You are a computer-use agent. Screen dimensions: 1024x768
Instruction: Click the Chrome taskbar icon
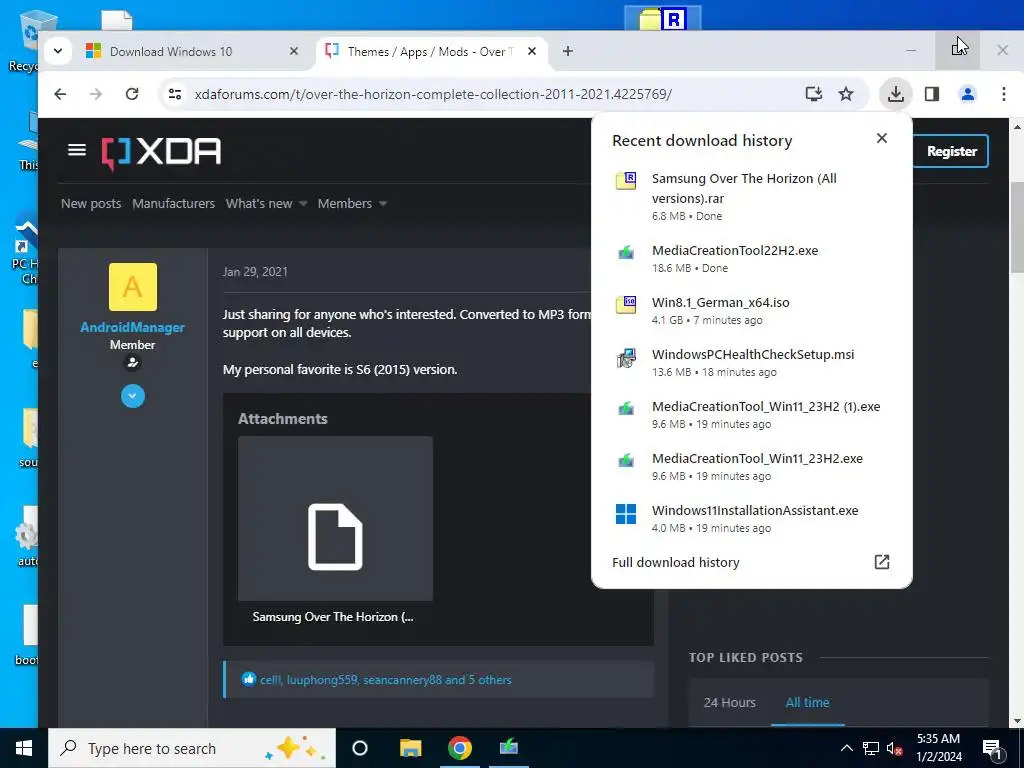460,748
